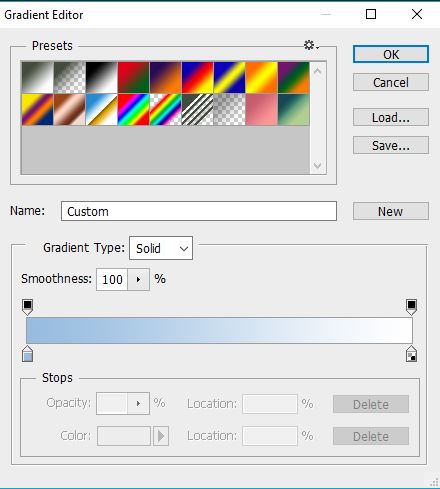The width and height of the screenshot is (440, 489).
Task: Choose the copper gradient preset
Action: pyautogui.click(x=69, y=109)
